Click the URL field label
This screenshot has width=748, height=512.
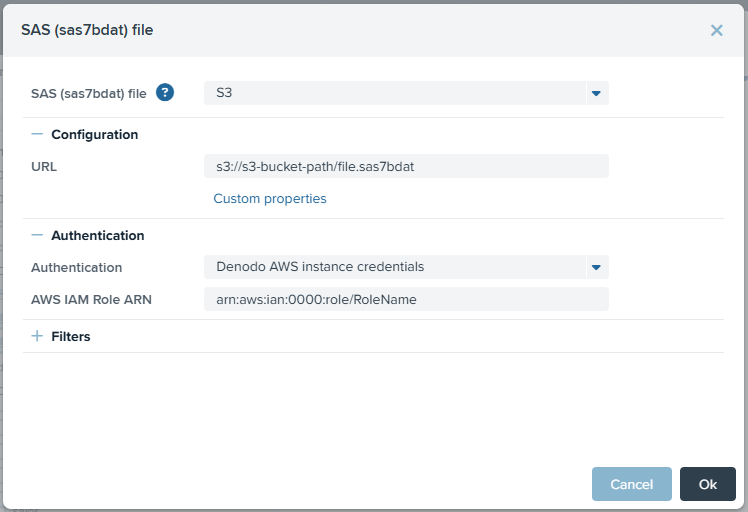click(44, 167)
